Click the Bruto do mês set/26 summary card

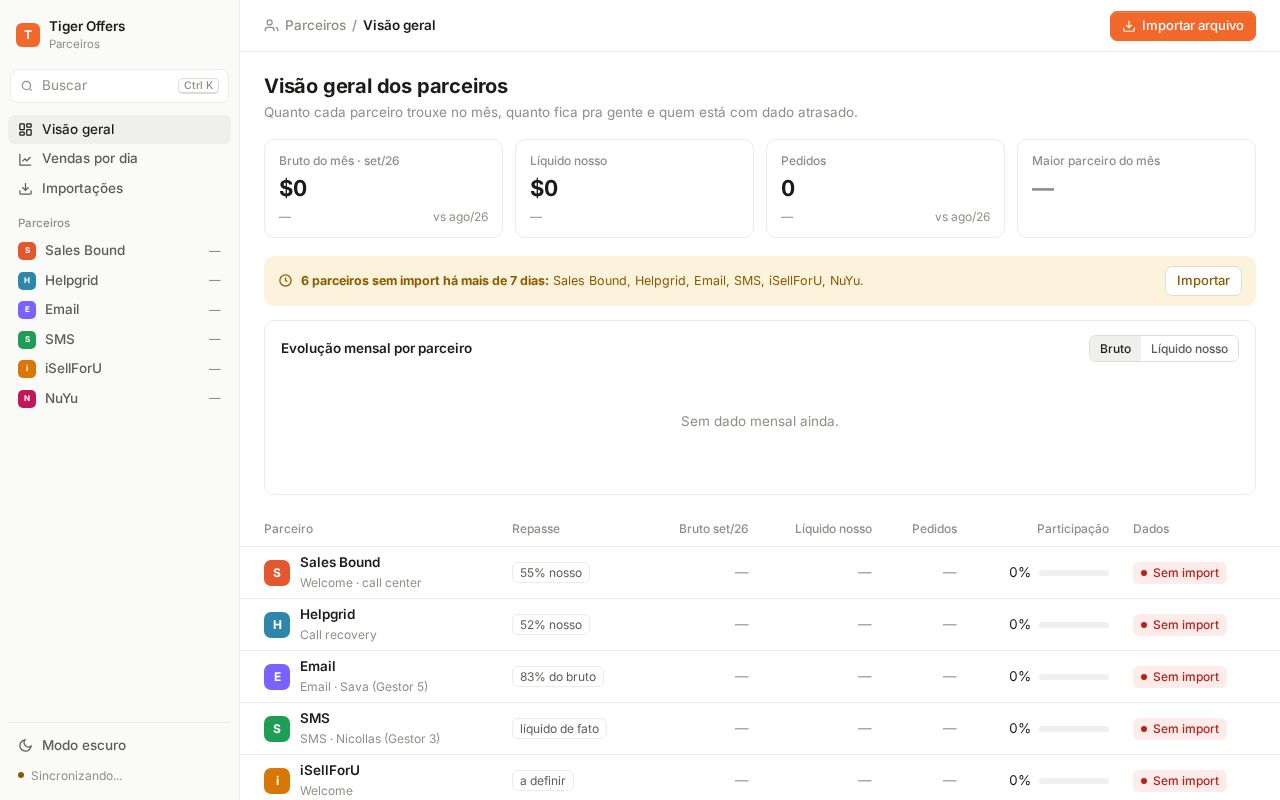(383, 188)
